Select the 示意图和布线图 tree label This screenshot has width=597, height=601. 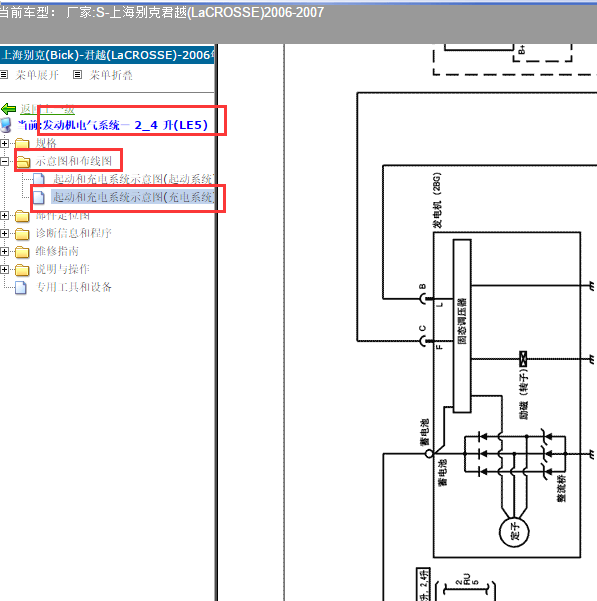tap(74, 161)
